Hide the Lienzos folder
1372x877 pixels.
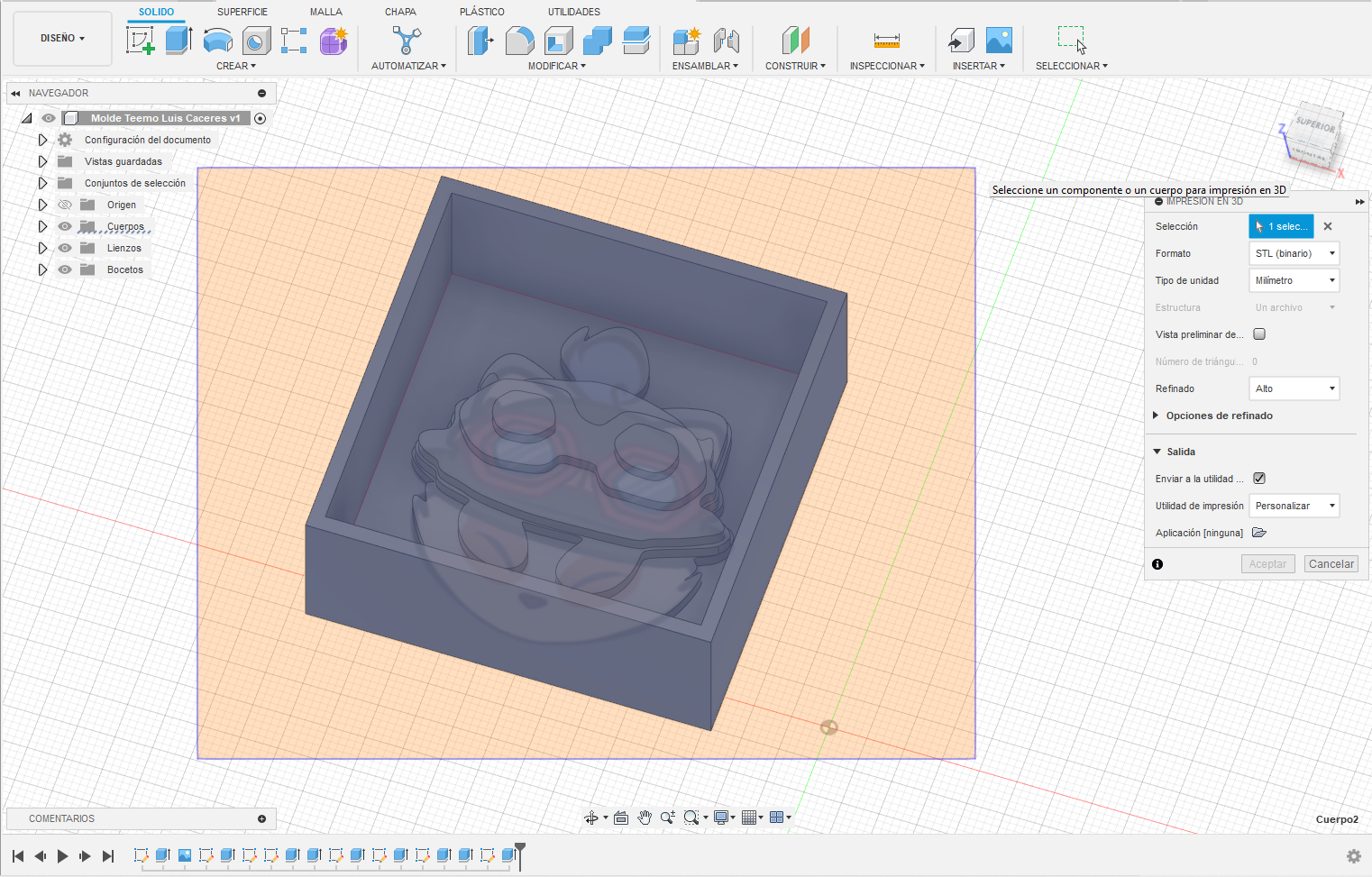[x=65, y=248]
